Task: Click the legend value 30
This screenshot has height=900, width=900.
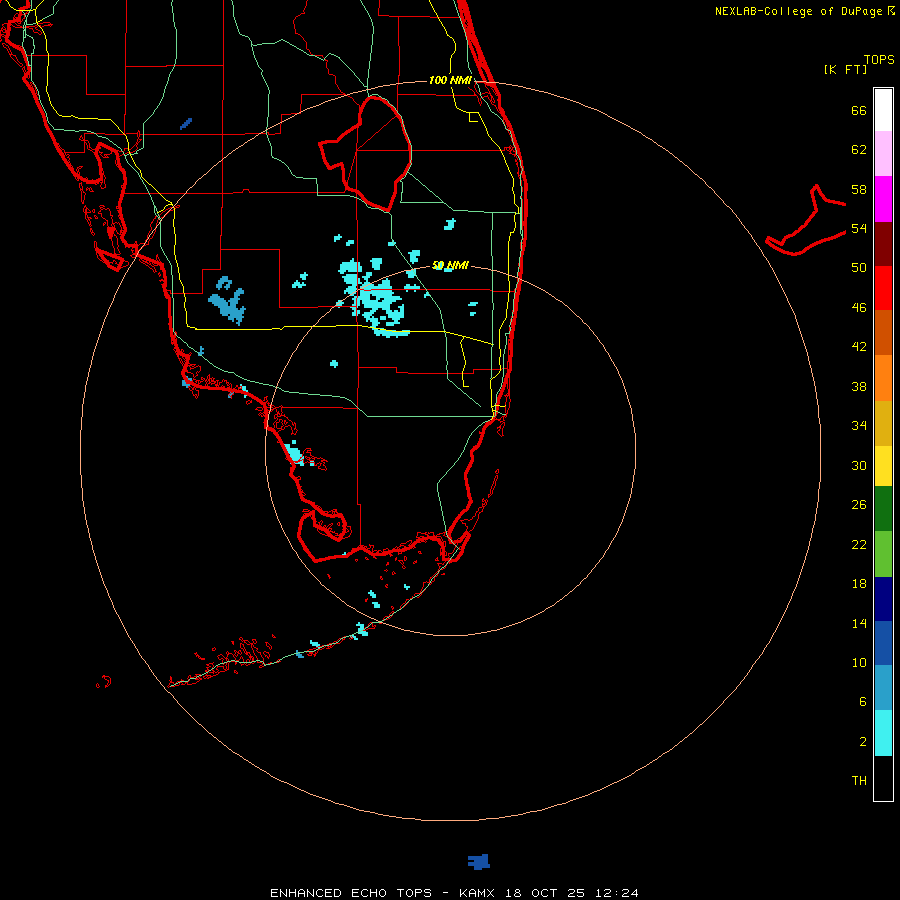Action: (859, 465)
